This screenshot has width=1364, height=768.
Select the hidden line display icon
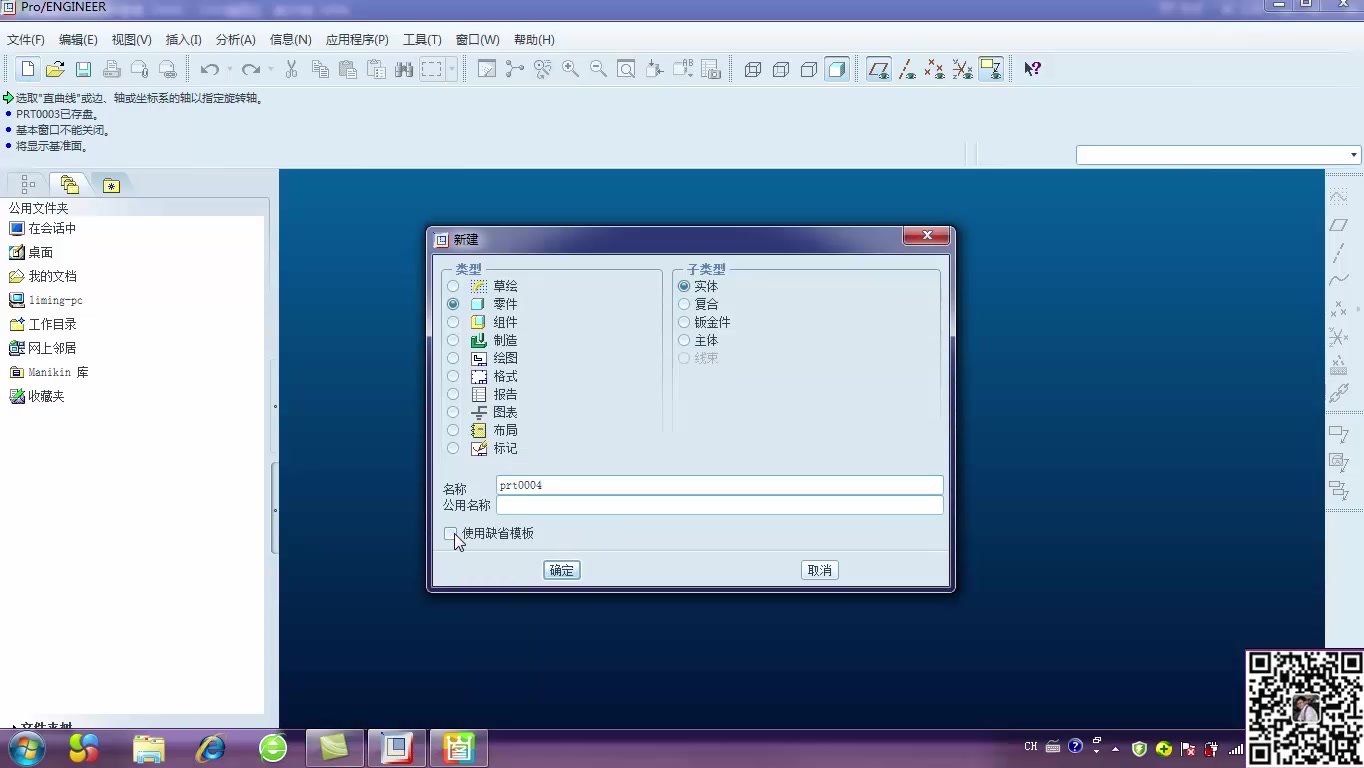[x=781, y=69]
